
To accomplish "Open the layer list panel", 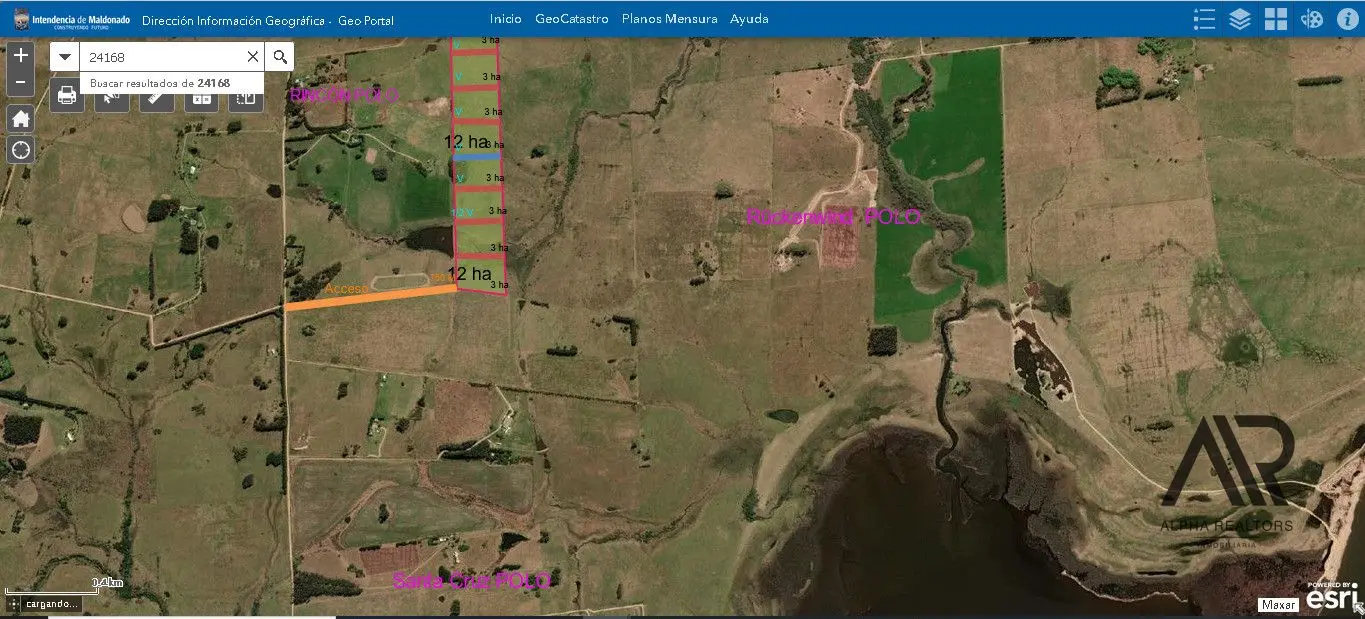I will [x=1240, y=19].
